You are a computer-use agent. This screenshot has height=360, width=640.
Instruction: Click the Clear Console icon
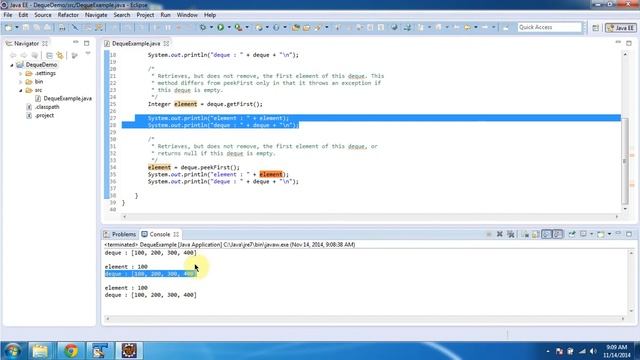pos(525,234)
